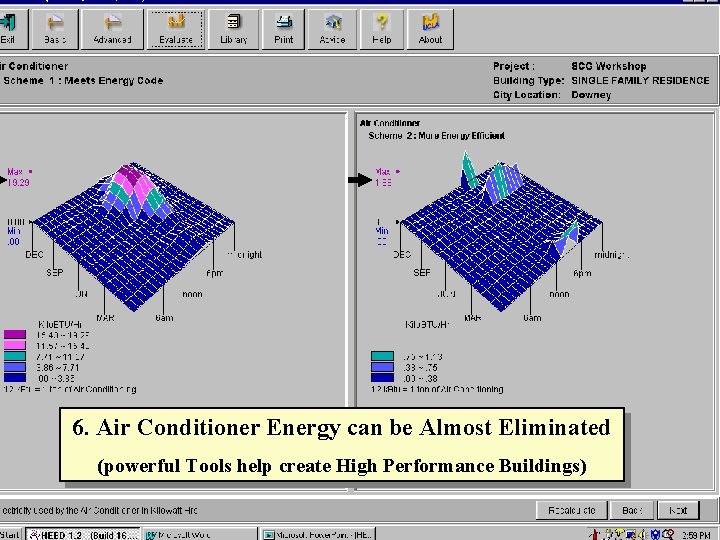720x540 pixels.
Task: Switch to Microsoft Word in the taskbar
Action: point(200,534)
